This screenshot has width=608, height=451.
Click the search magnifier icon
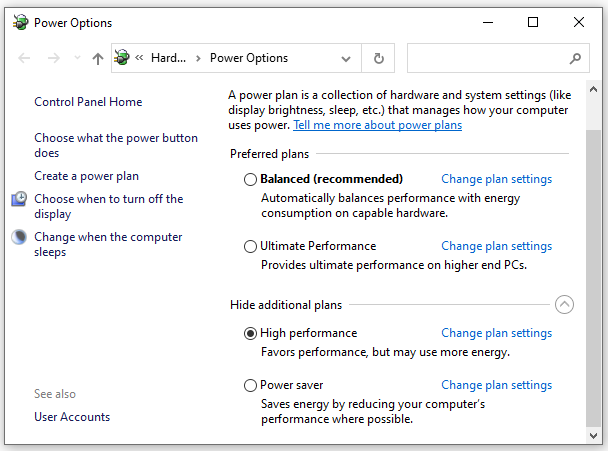(575, 58)
